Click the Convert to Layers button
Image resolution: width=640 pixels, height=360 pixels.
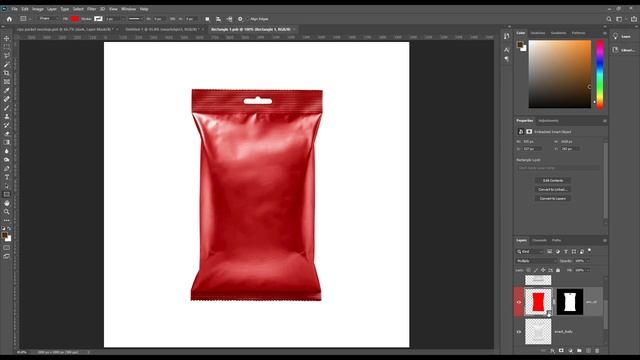pos(553,198)
